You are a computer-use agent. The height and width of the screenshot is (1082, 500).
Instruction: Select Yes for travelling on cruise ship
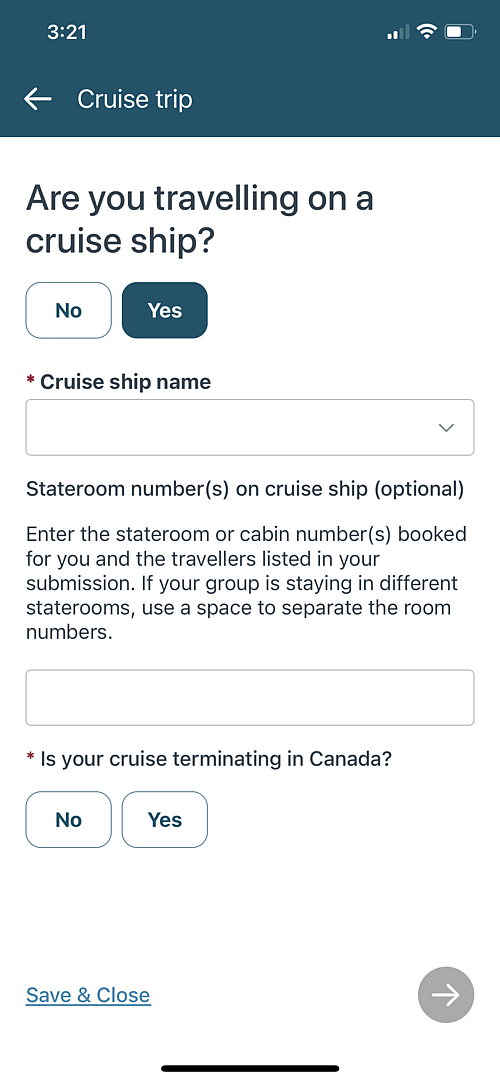pos(165,311)
